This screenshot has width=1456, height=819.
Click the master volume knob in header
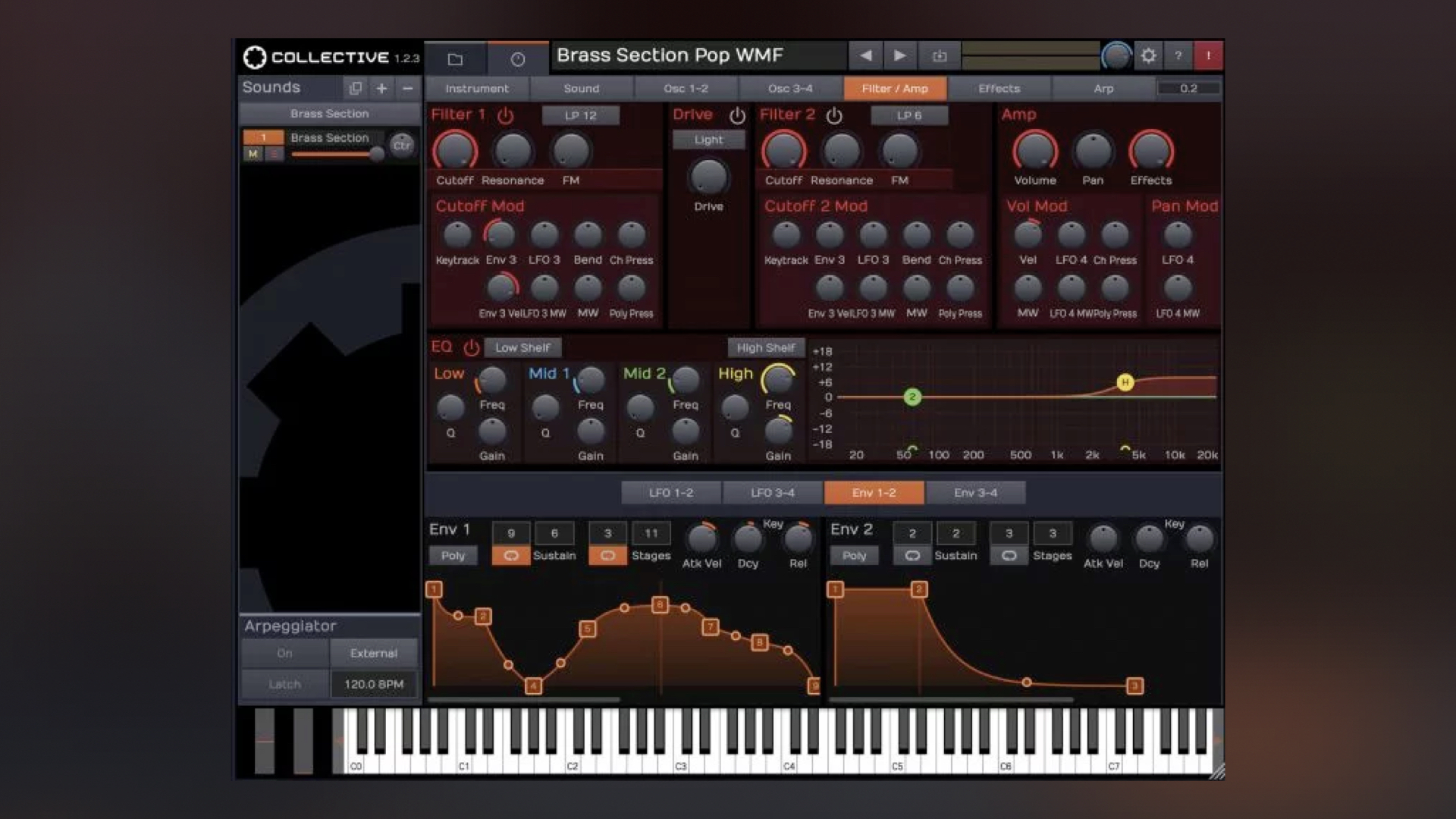pos(1116,55)
